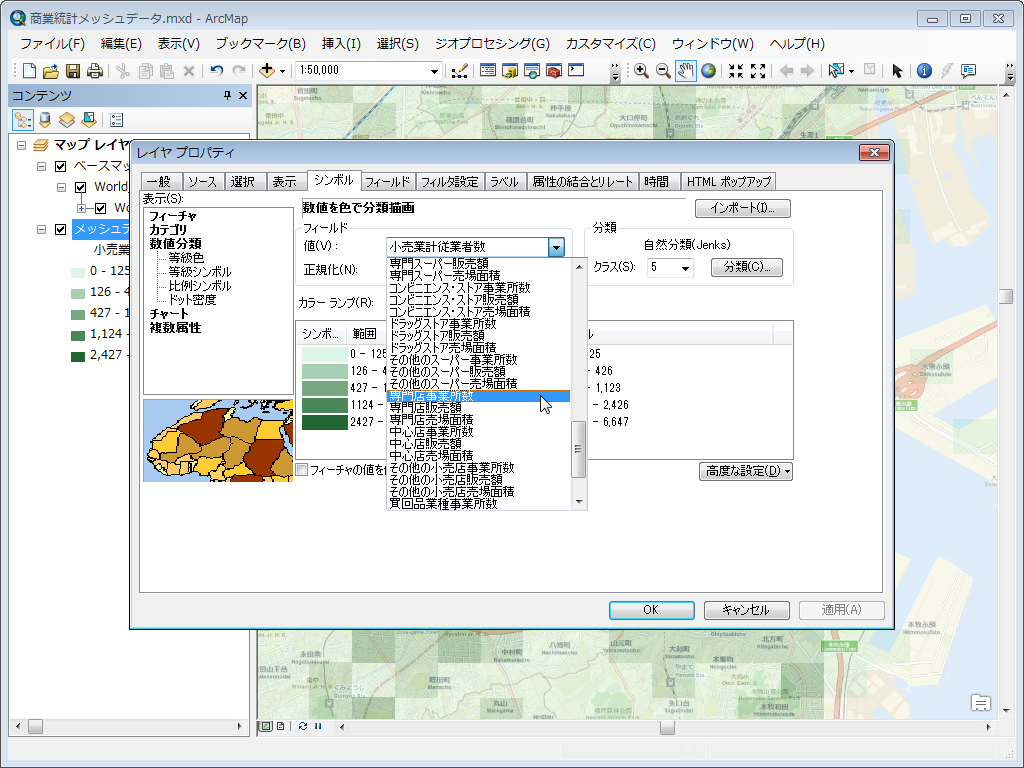Click the Add Data plus icon
The width and height of the screenshot is (1024, 768).
pyautogui.click(x=266, y=71)
